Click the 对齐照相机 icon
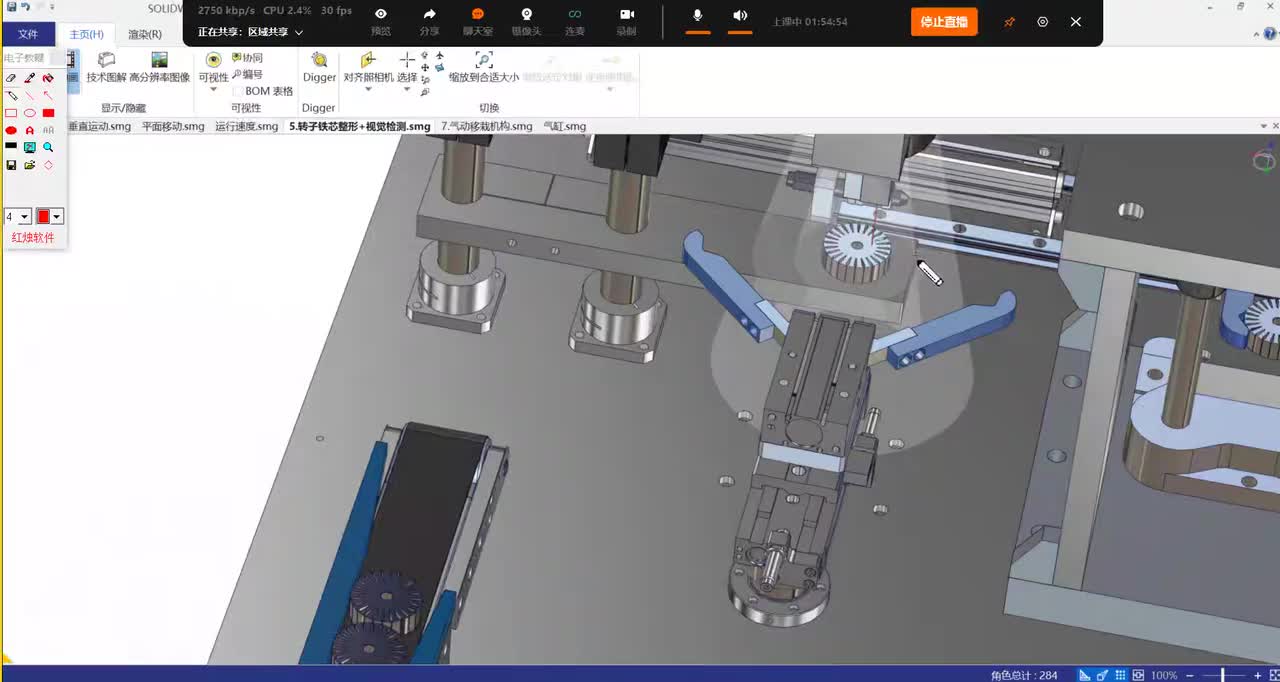Viewport: 1280px width, 682px height. point(367,60)
